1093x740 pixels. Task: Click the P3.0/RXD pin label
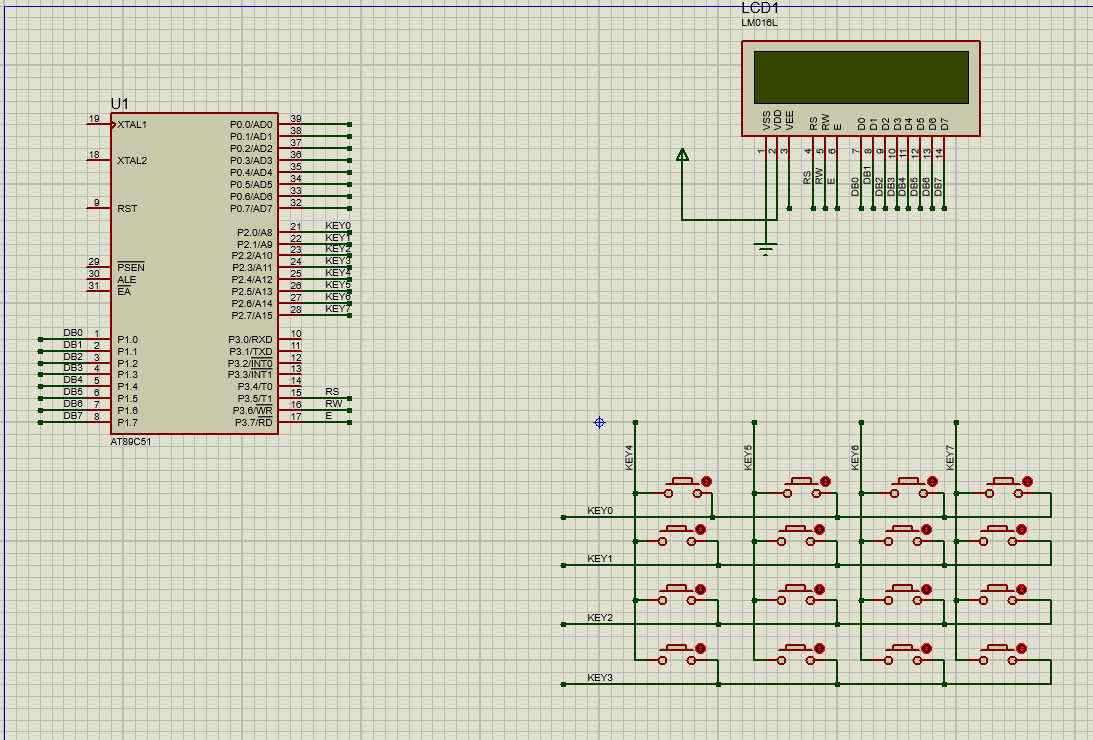click(x=250, y=339)
